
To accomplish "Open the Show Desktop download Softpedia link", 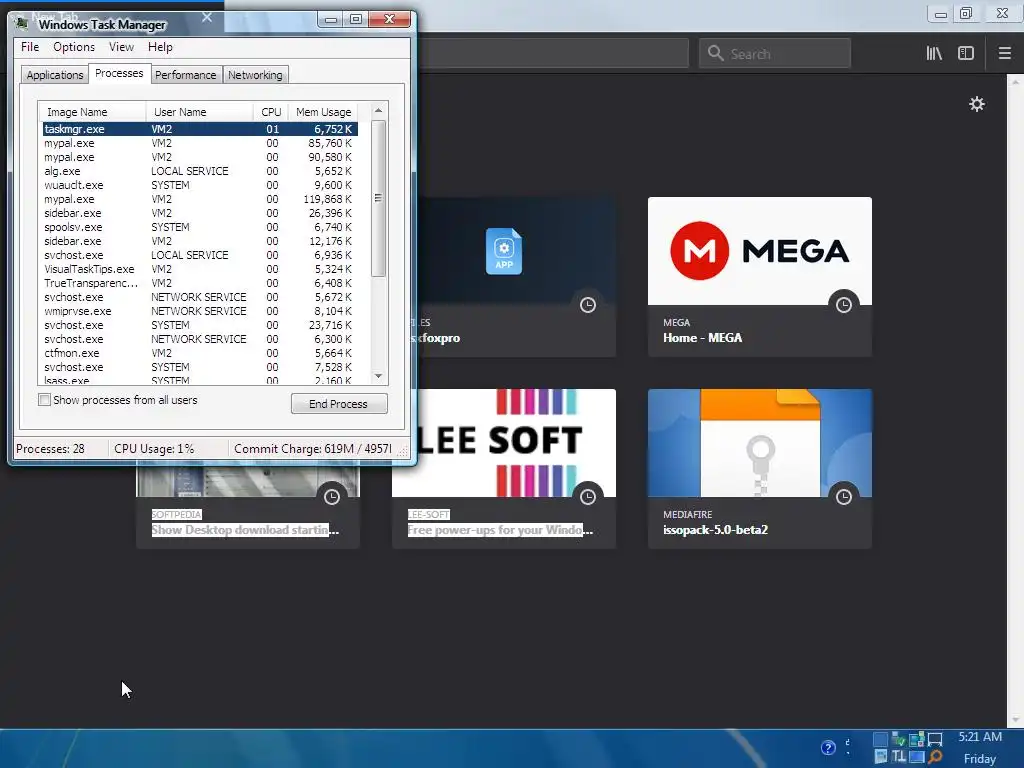I will click(x=245, y=530).
